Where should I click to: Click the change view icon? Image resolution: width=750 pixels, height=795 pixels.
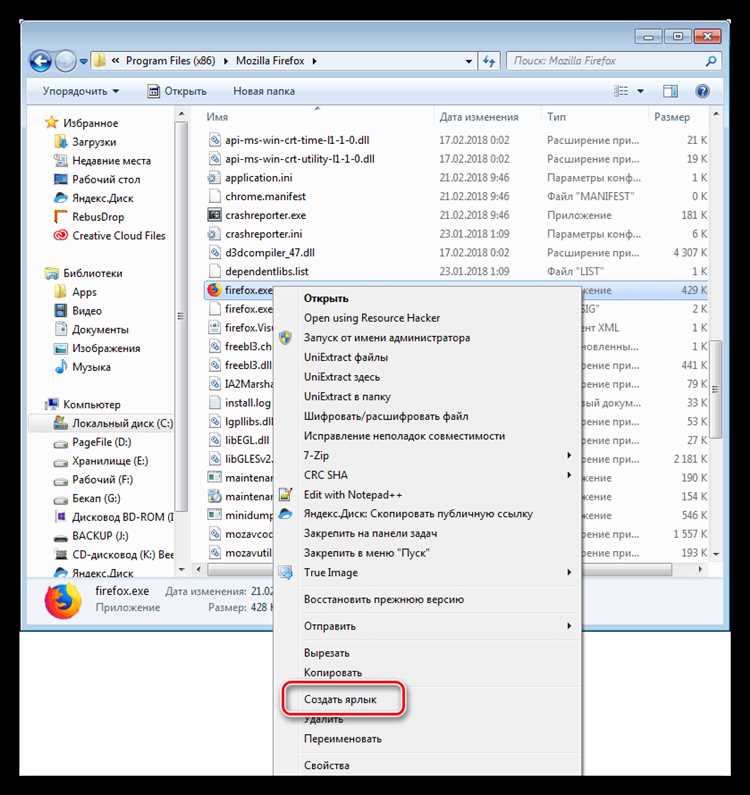(621, 91)
